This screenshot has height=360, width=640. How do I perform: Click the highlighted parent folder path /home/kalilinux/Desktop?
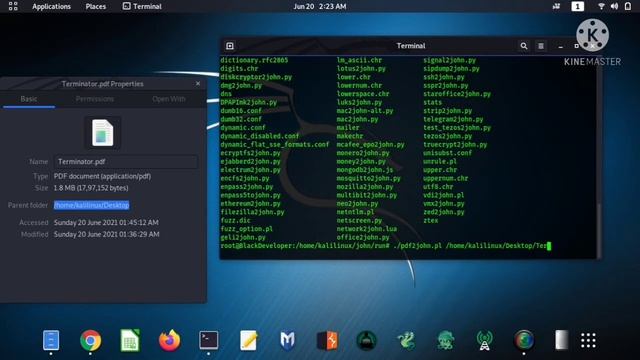91,205
